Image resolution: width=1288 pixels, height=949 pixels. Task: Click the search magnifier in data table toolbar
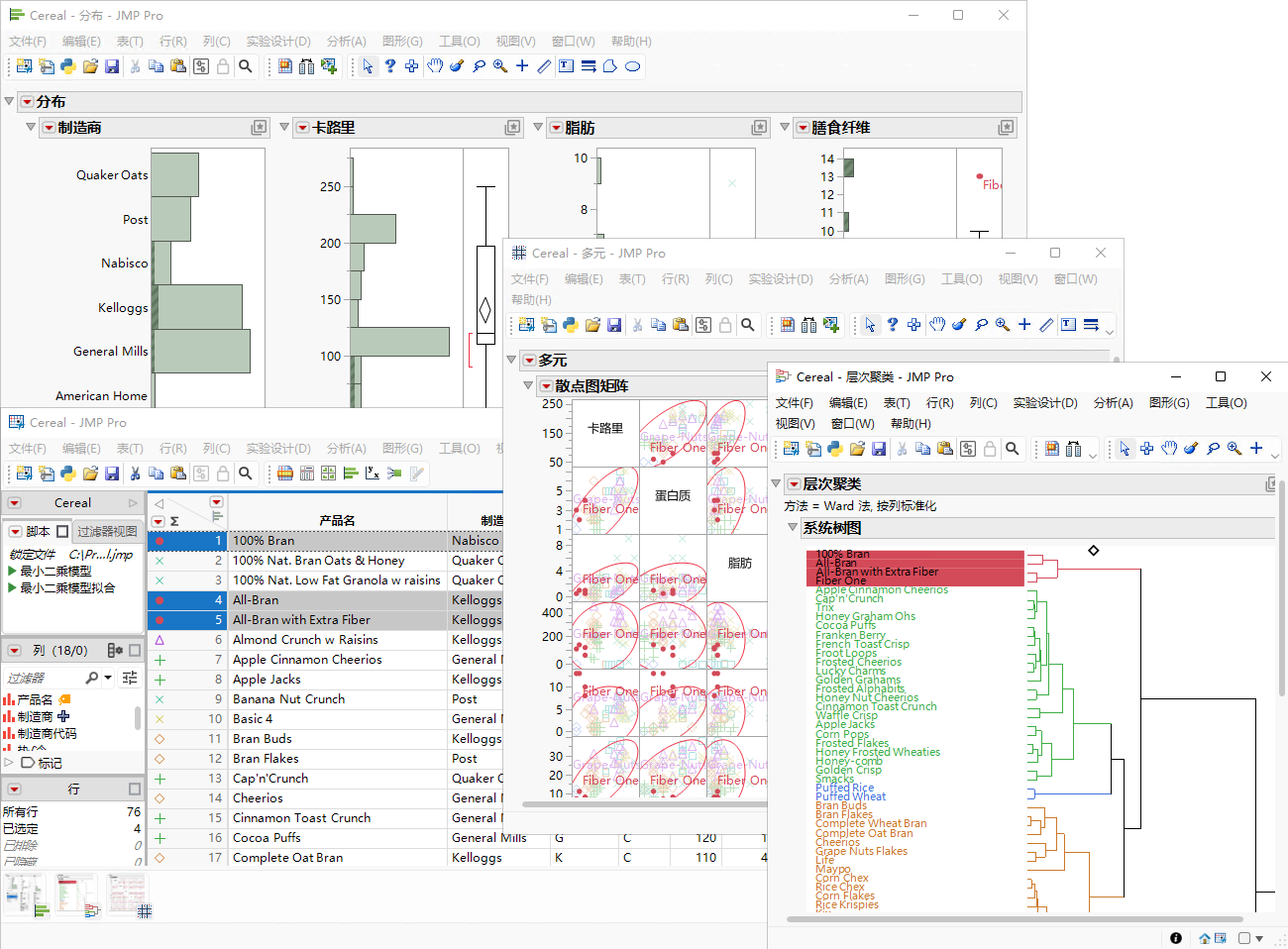(x=246, y=474)
